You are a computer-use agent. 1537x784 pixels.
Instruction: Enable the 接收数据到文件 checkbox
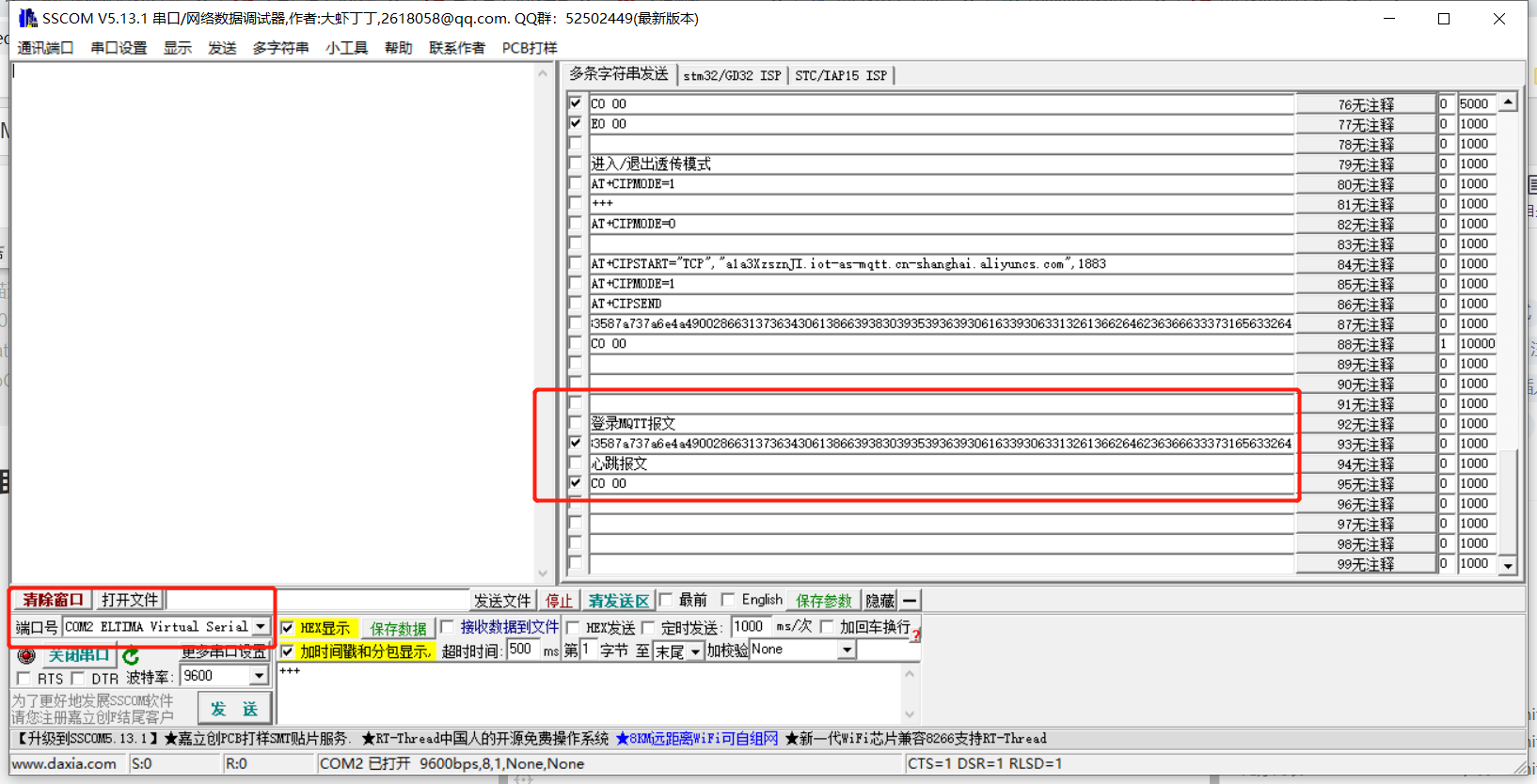coord(448,627)
